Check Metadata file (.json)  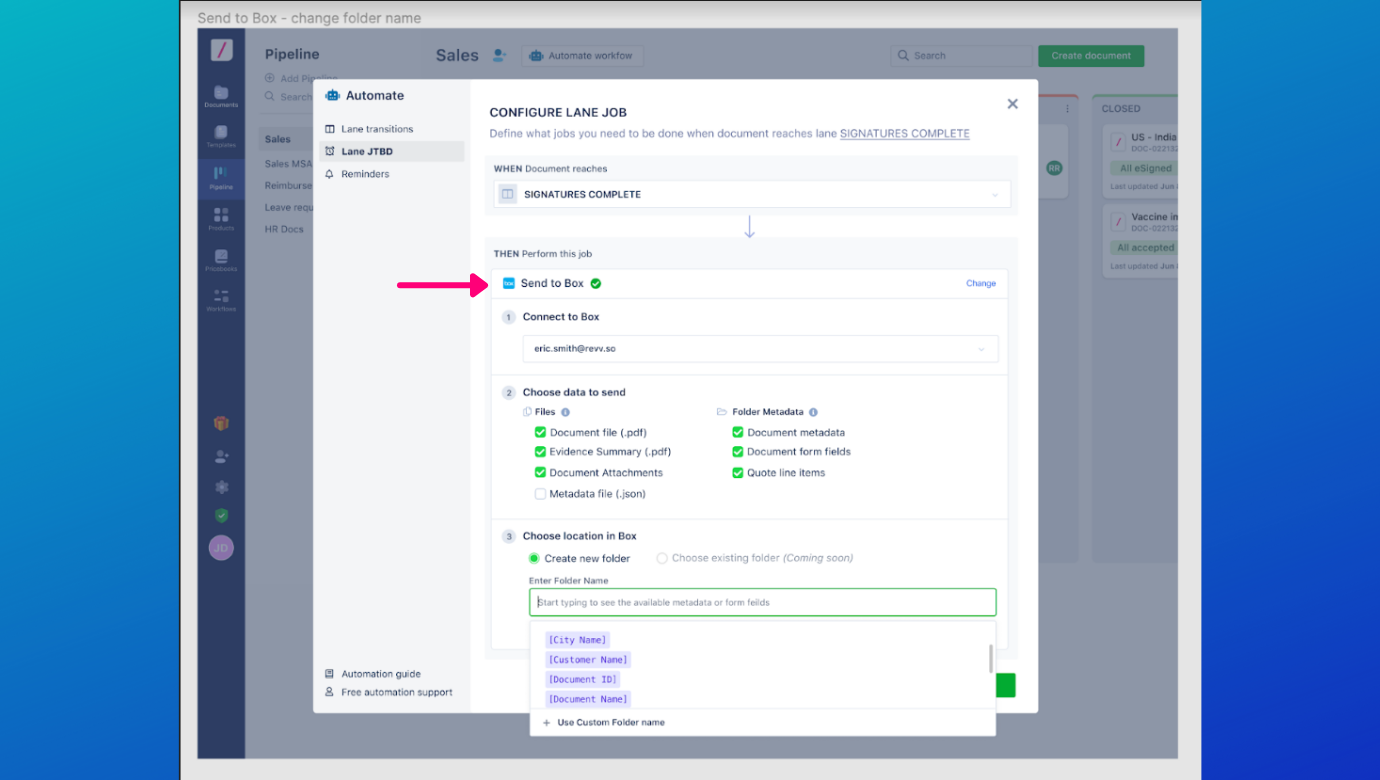(x=540, y=494)
